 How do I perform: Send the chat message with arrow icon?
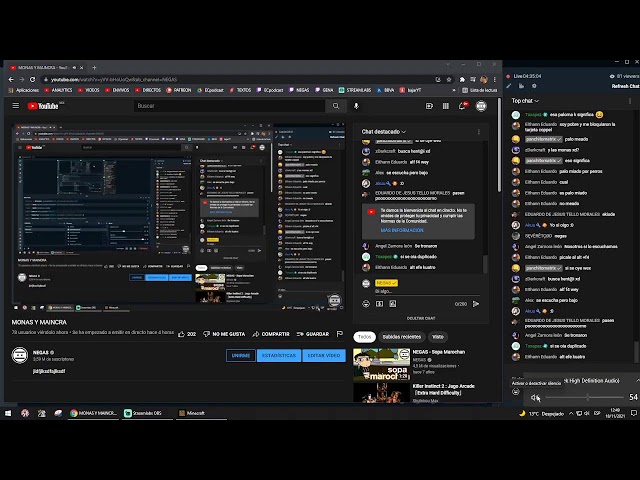click(476, 304)
